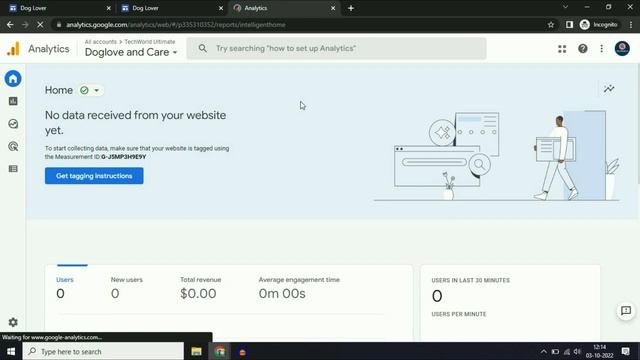Viewport: 640px width, 360px height.
Task: Select the New users metric tab
Action: 127,287
